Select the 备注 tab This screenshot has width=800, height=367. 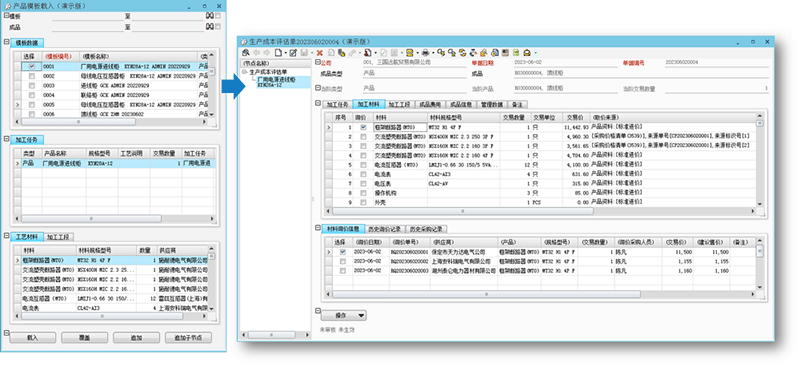[x=518, y=105]
